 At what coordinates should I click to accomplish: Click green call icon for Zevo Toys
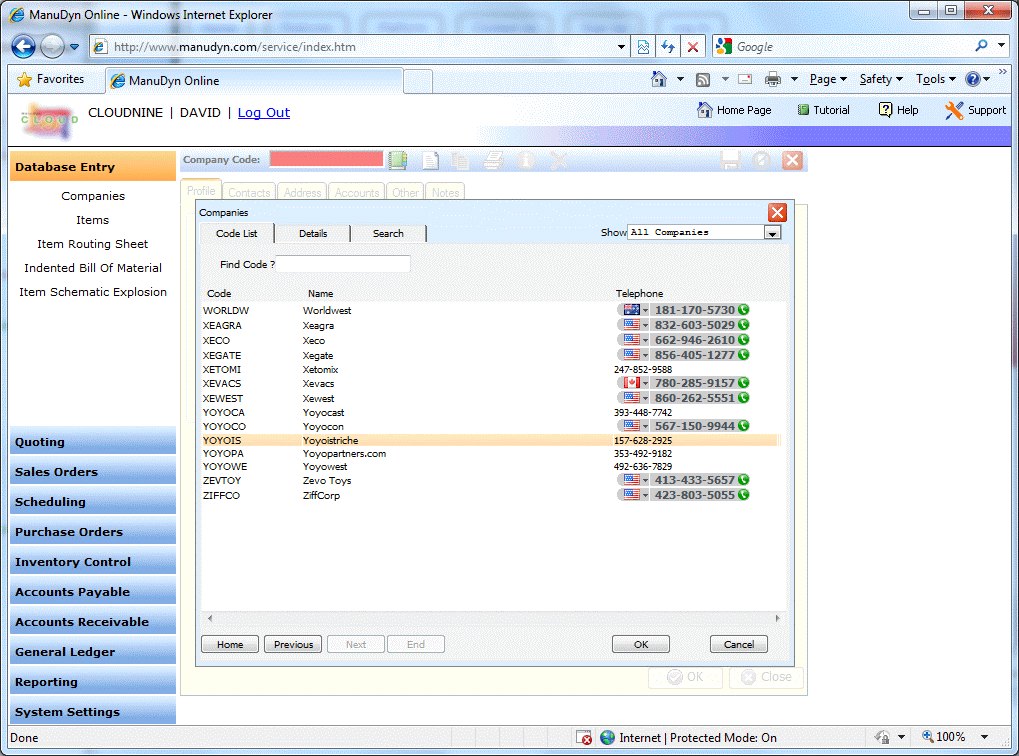(743, 480)
